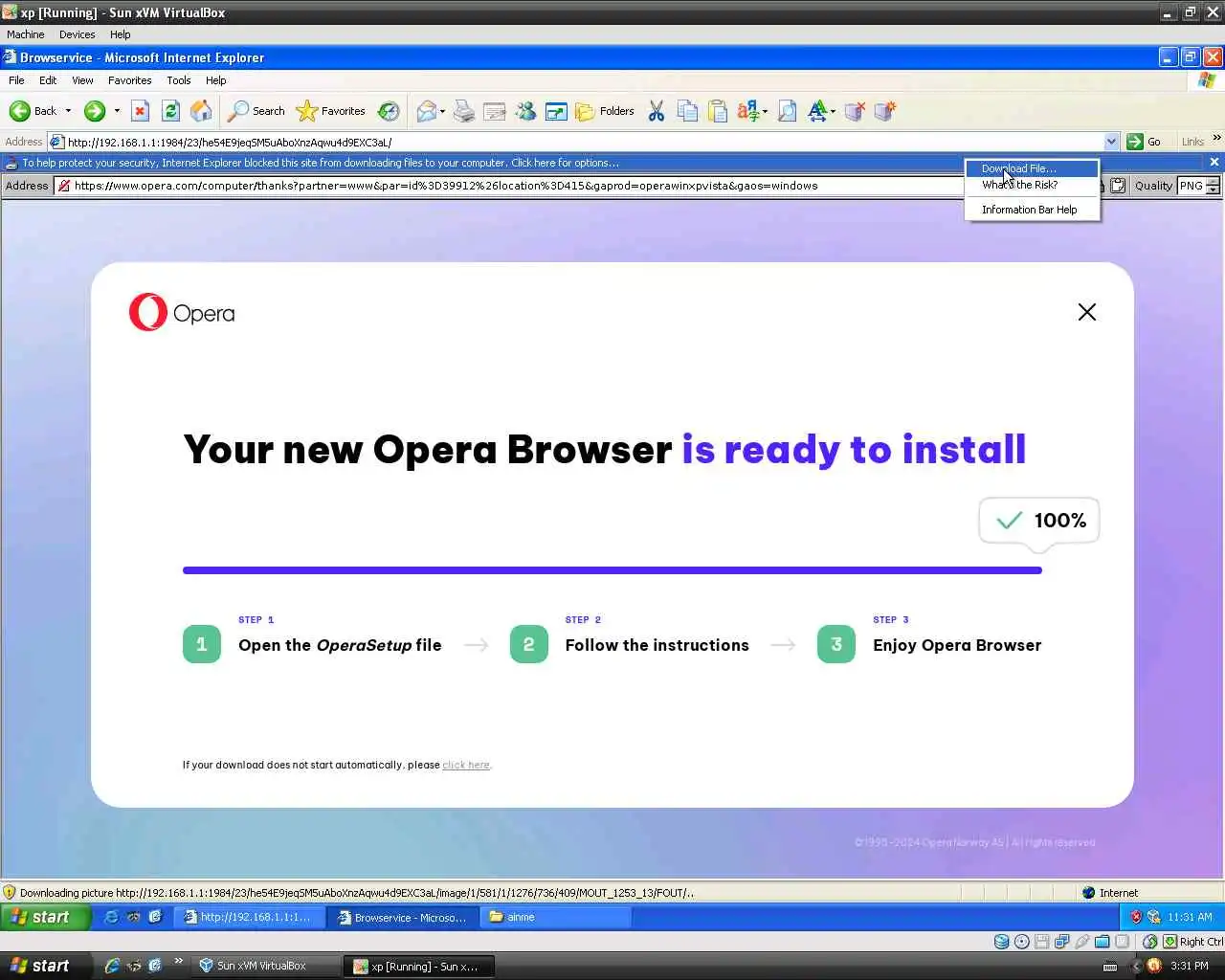The height and width of the screenshot is (980, 1225).
Task: Stop page loading with red X icon
Action: point(140,111)
